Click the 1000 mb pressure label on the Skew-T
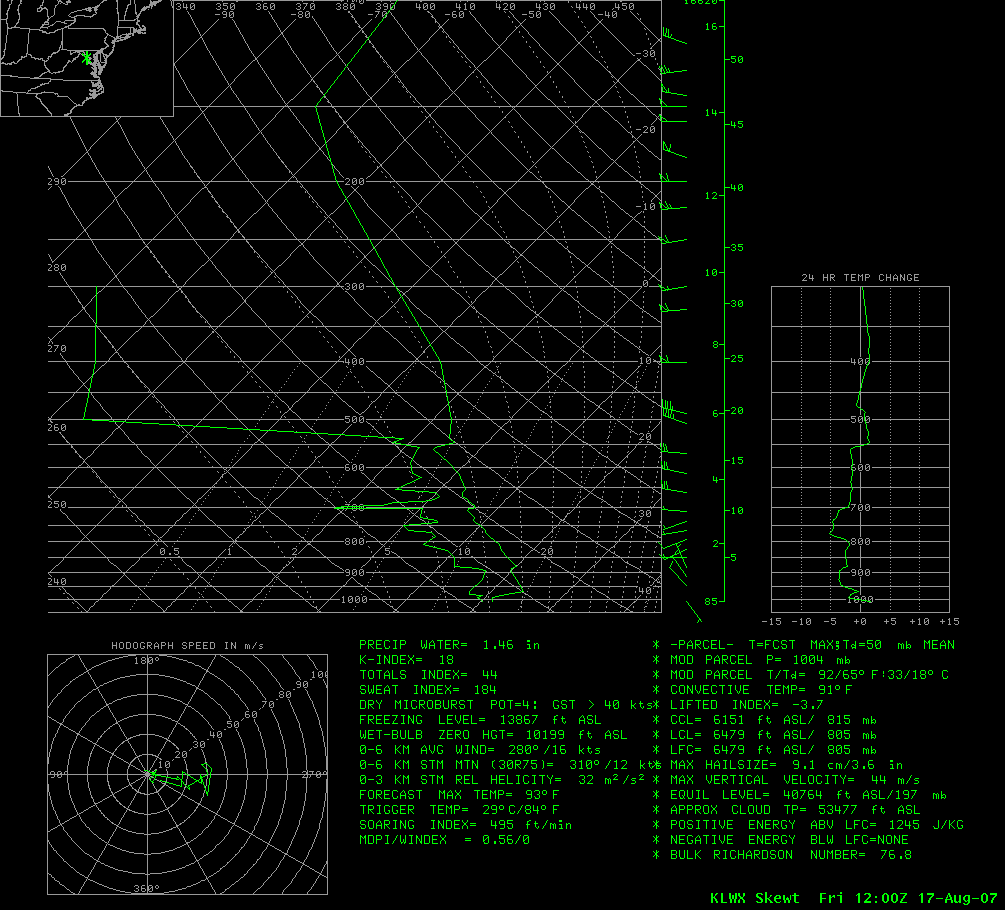The width and height of the screenshot is (1005, 910). point(354,600)
